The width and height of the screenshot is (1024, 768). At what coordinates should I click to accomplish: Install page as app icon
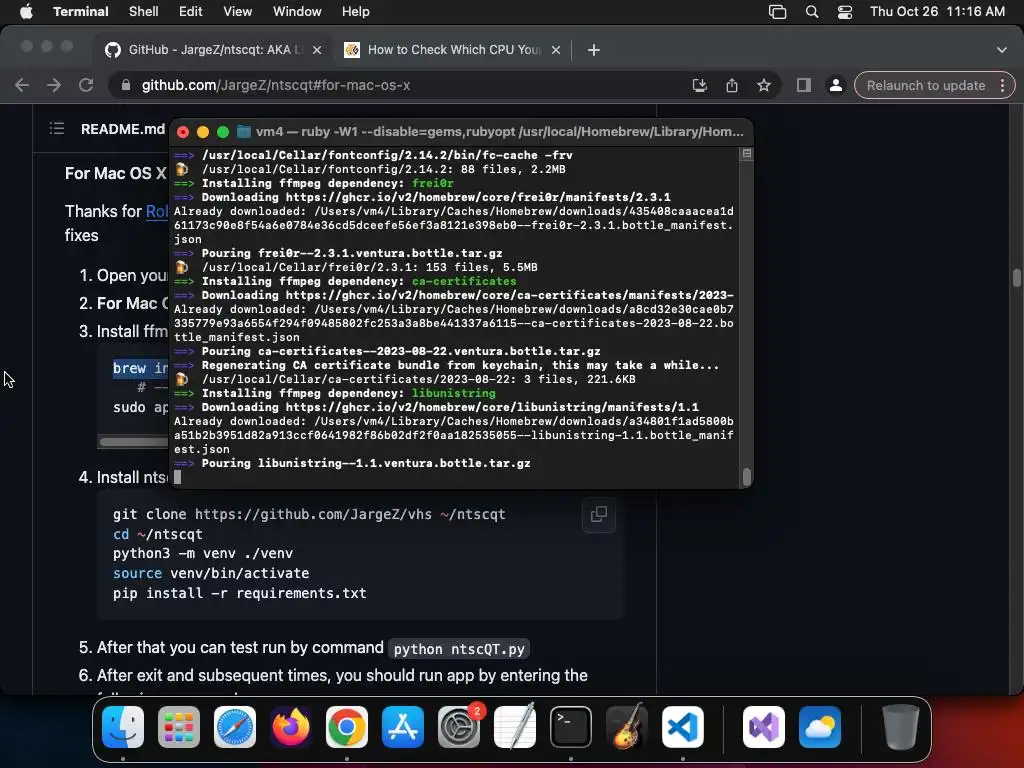[699, 85]
